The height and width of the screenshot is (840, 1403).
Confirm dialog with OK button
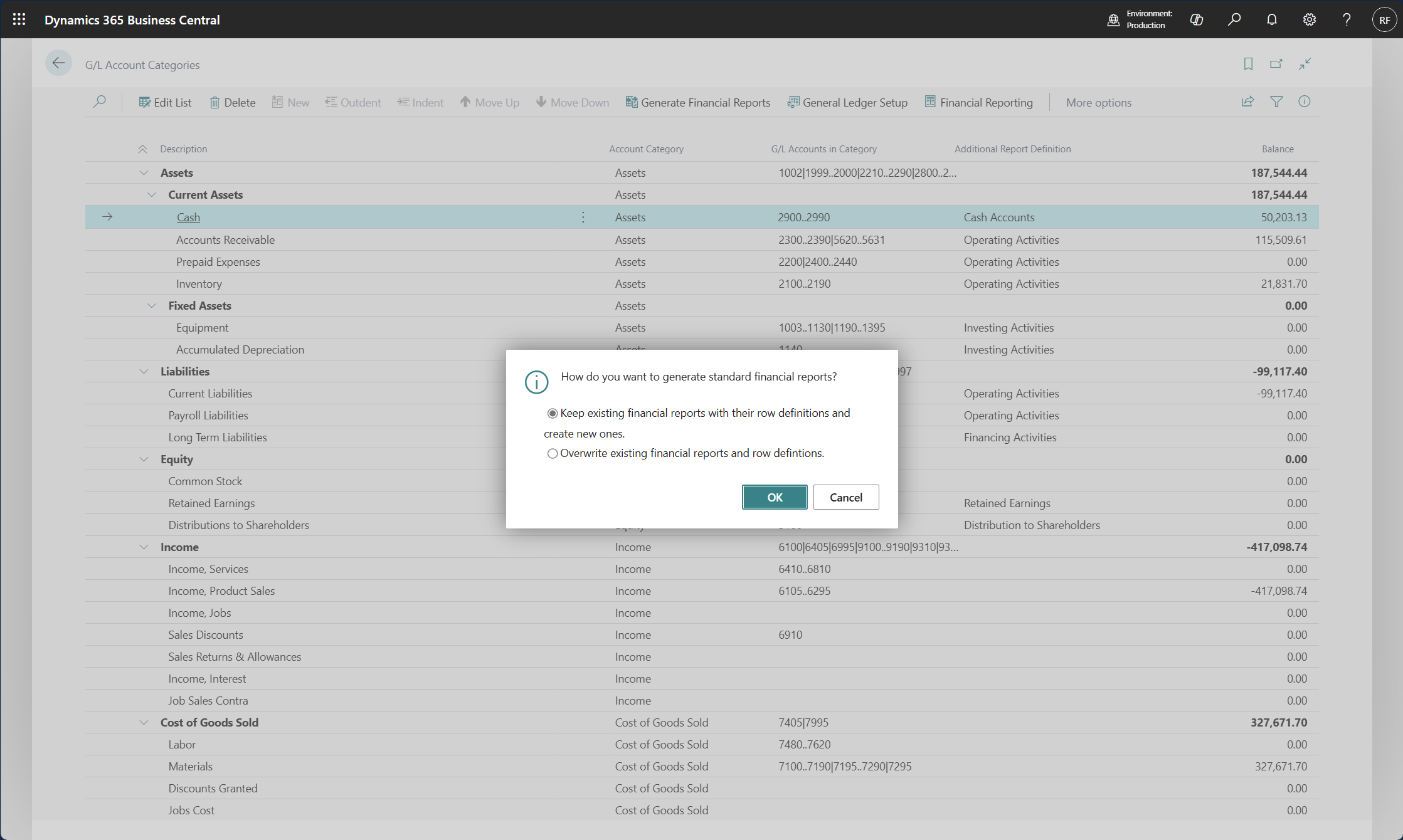click(x=775, y=497)
